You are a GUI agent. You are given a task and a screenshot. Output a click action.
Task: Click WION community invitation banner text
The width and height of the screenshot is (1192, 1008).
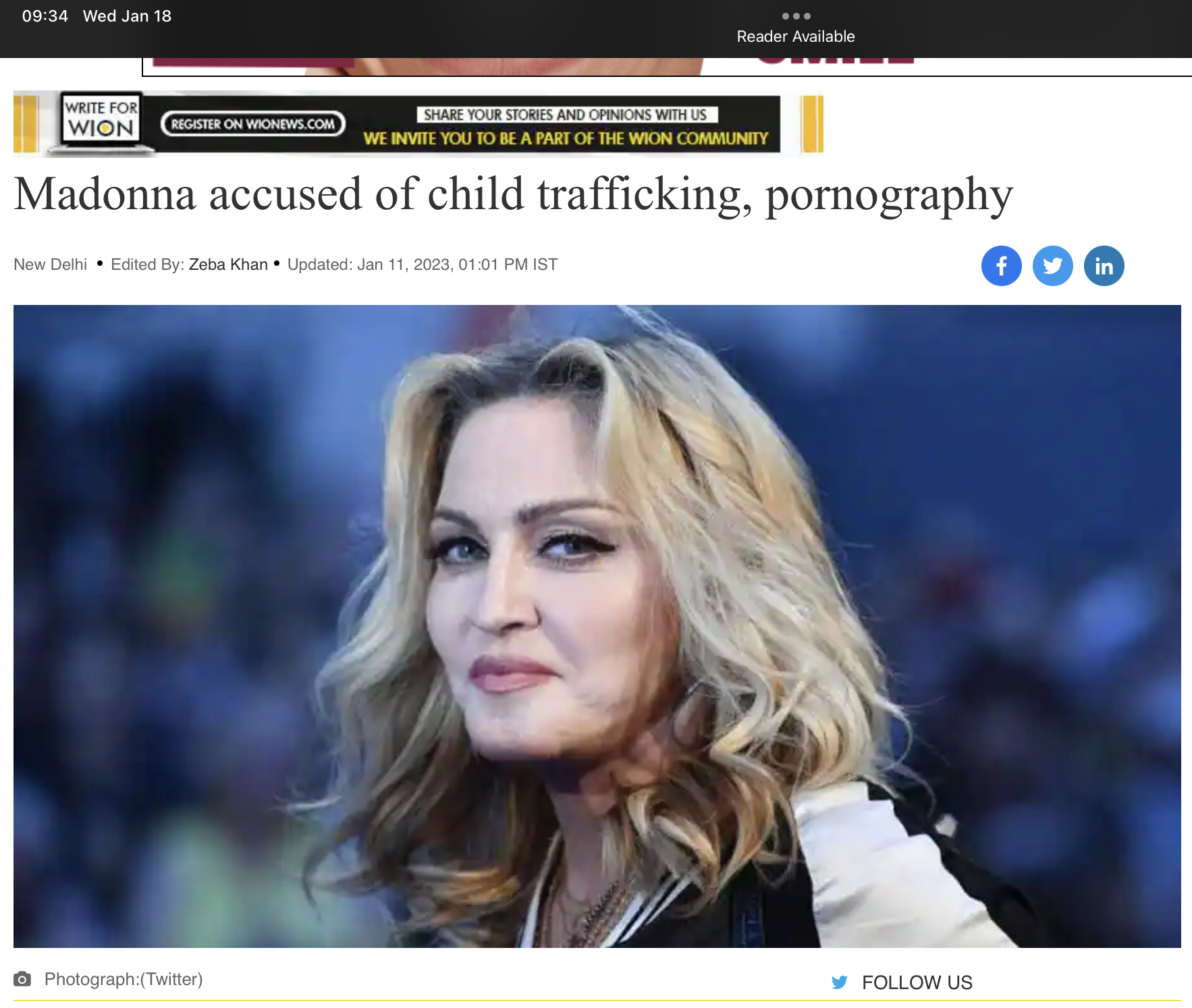coord(566,138)
